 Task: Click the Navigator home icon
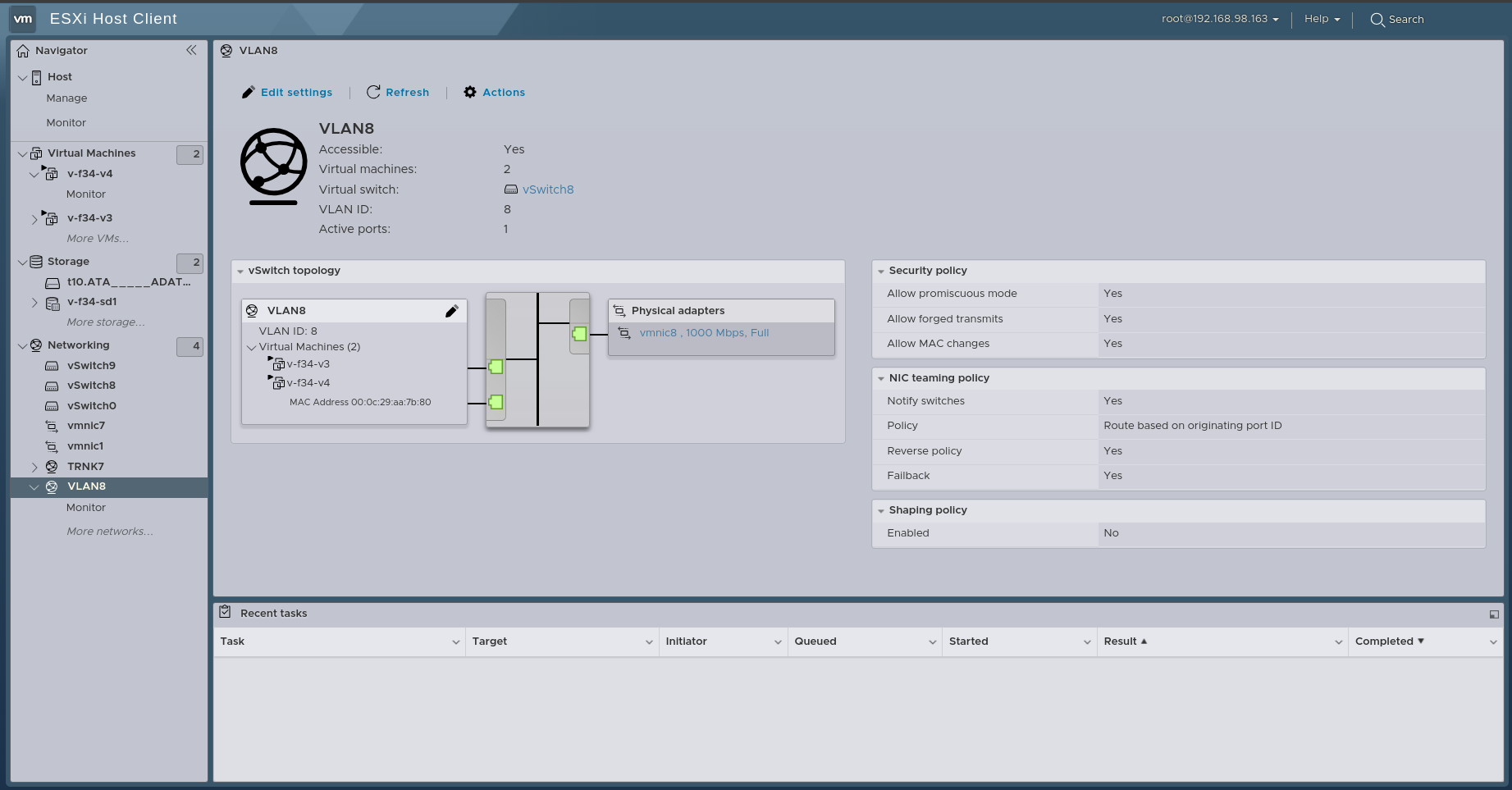pyautogui.click(x=23, y=51)
